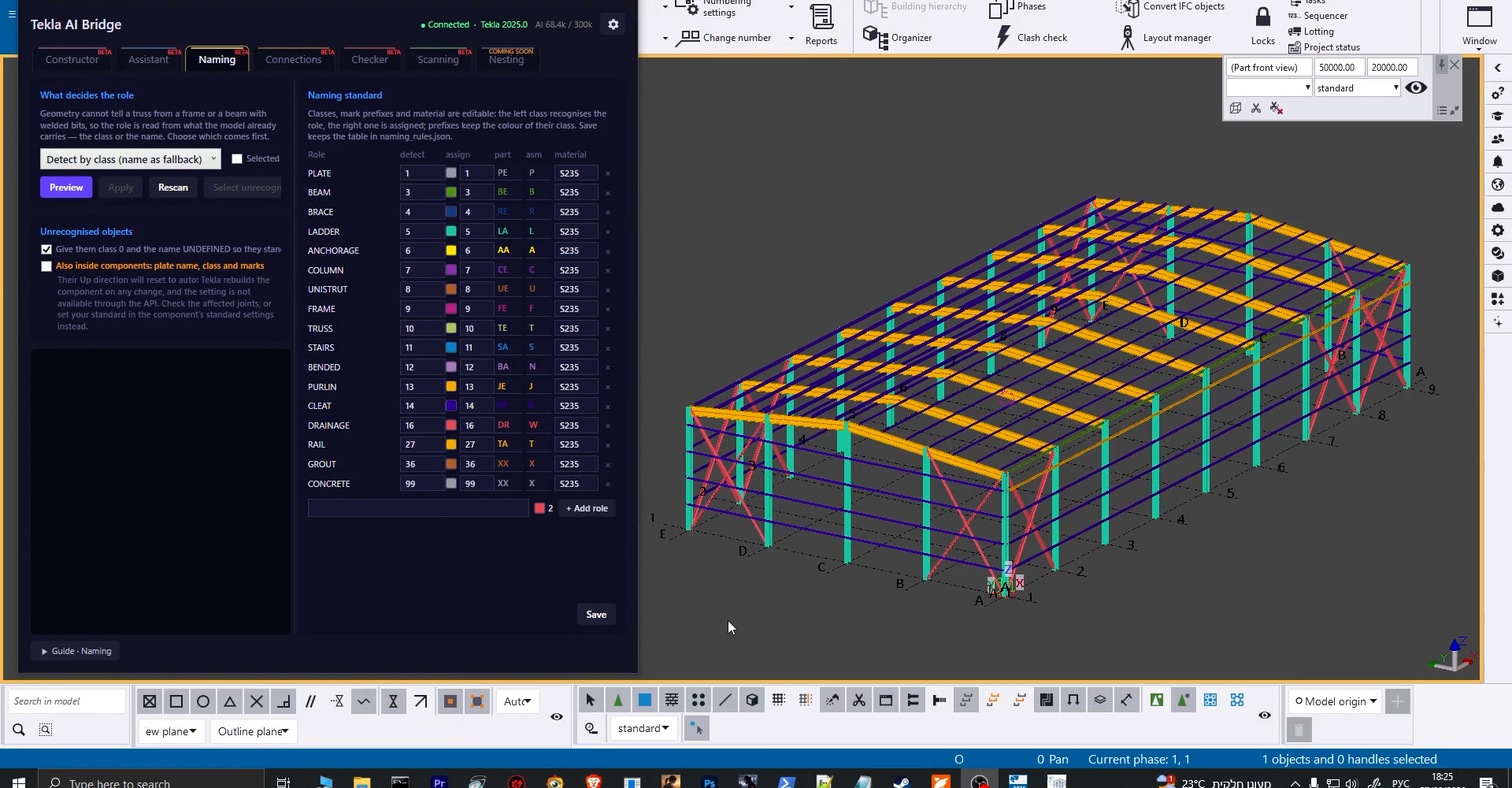Click the Reports icon

(821, 17)
